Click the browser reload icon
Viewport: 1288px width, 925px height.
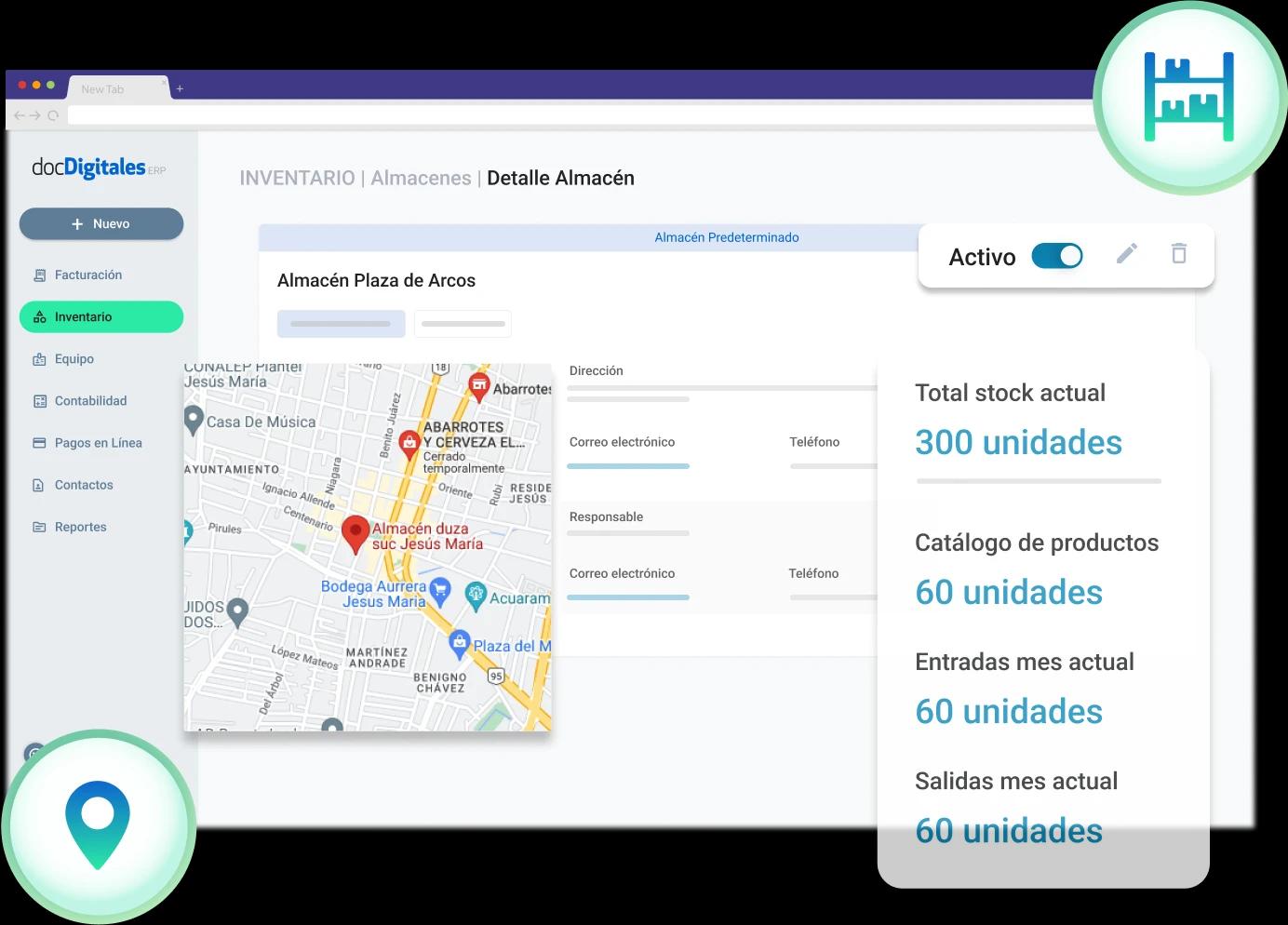53,115
